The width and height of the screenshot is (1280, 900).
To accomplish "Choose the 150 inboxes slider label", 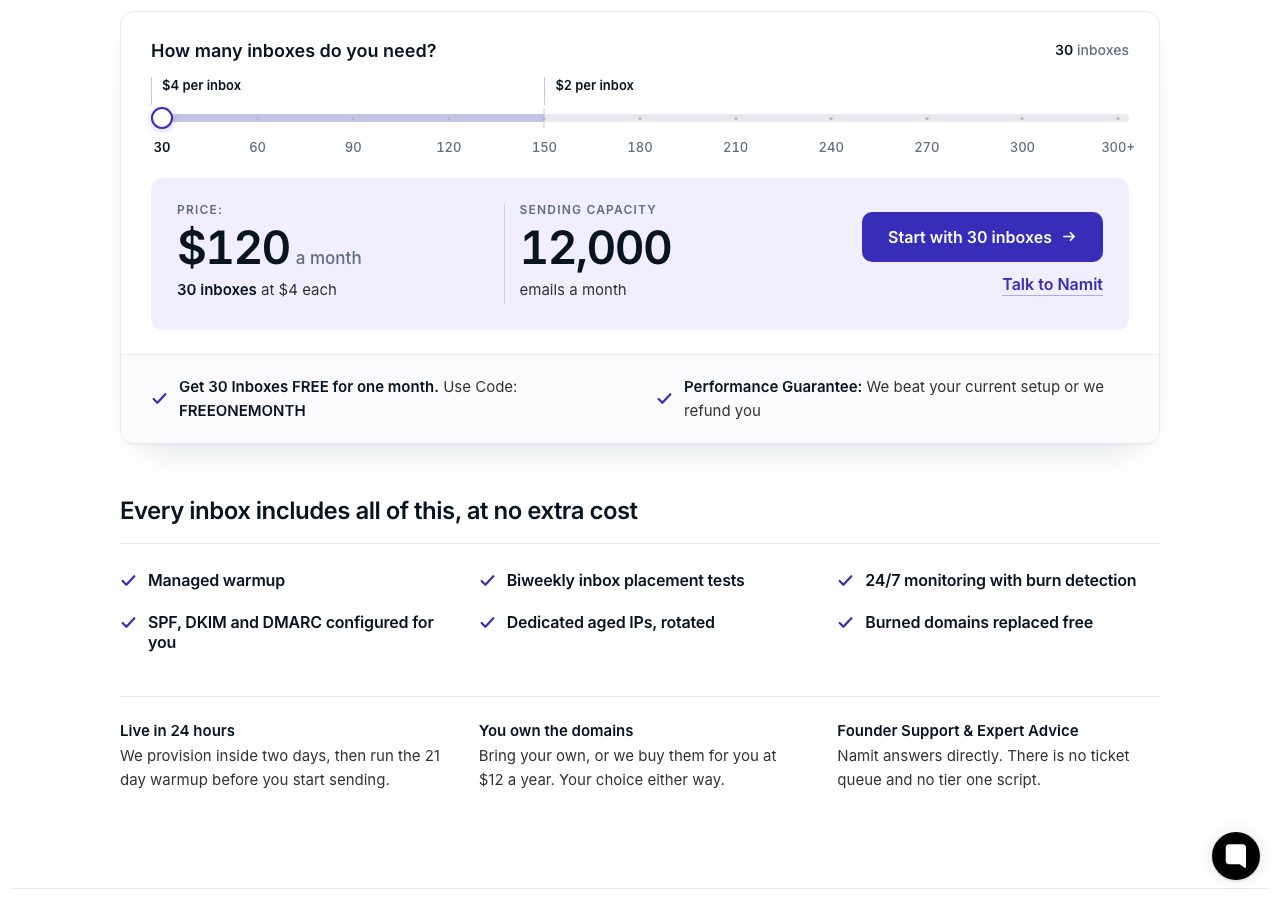I will pyautogui.click(x=544, y=147).
